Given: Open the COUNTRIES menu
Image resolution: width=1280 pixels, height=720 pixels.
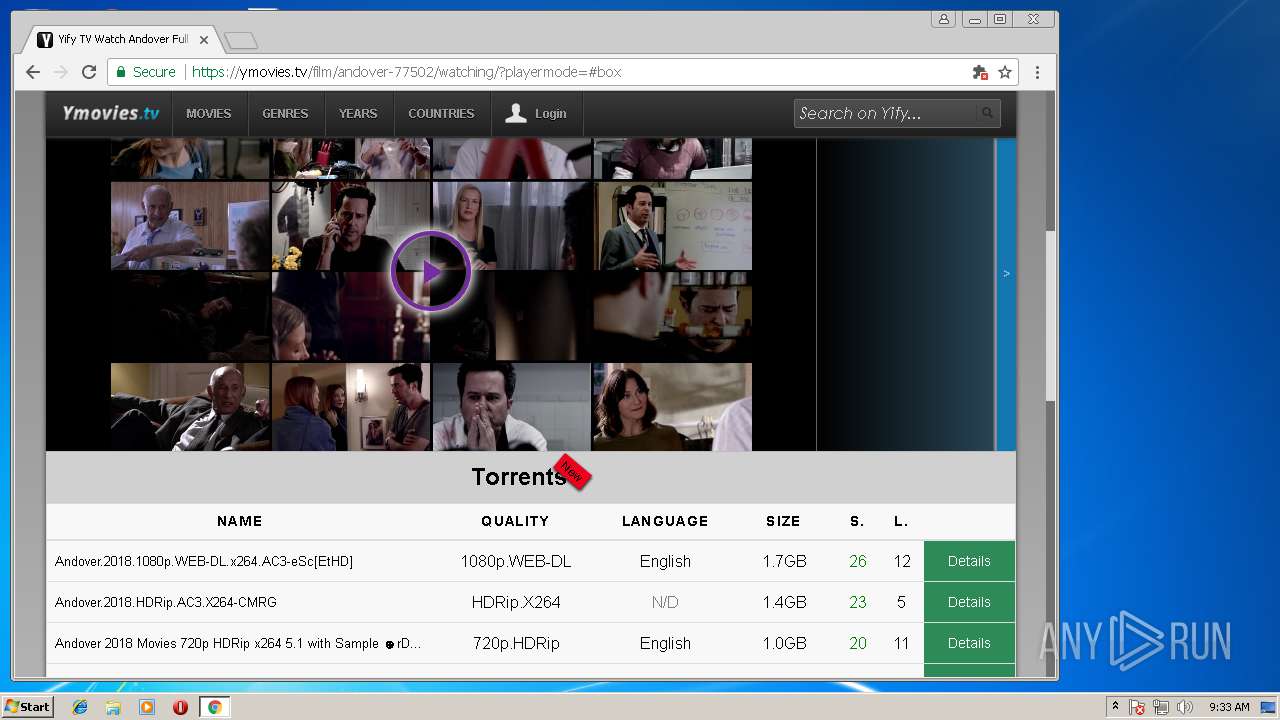Looking at the screenshot, I should pyautogui.click(x=441, y=113).
